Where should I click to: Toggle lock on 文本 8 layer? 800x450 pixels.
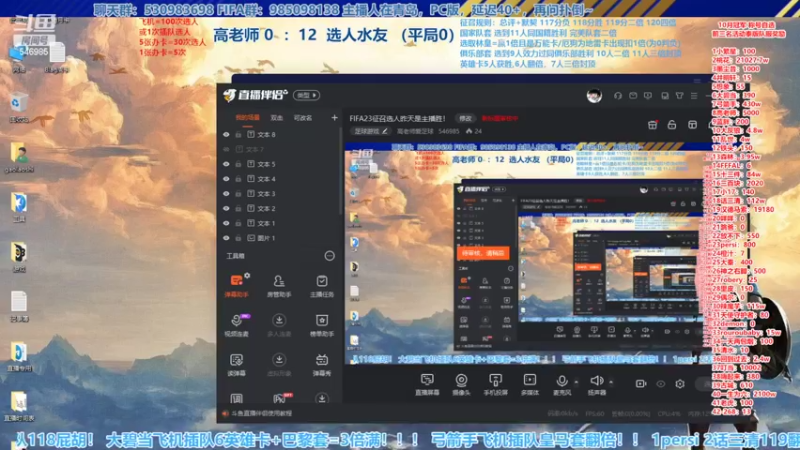pos(238,135)
